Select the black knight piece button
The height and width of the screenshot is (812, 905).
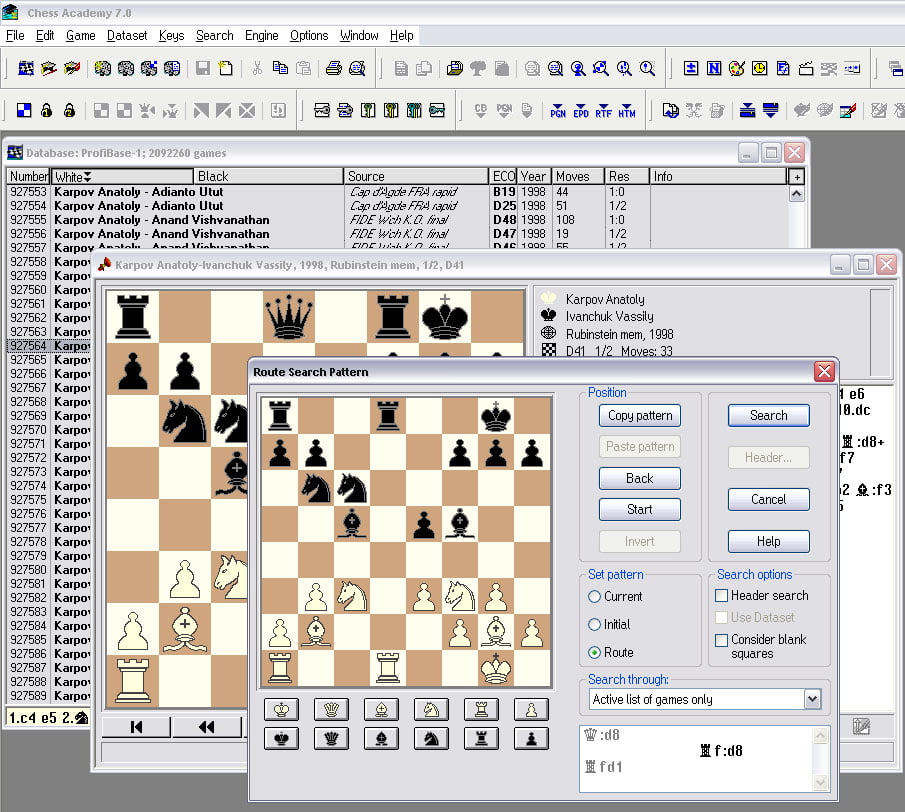[430, 738]
